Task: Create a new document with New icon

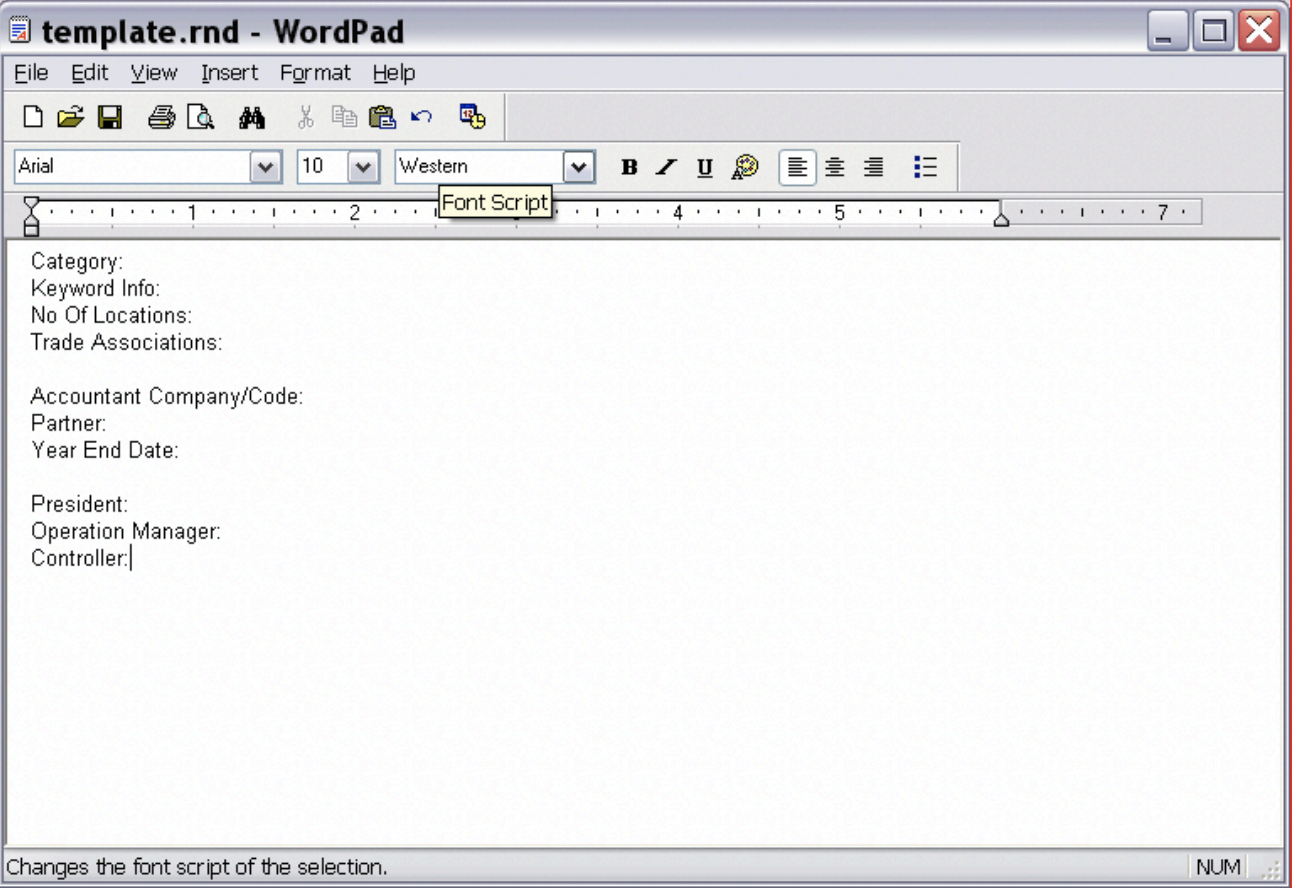Action: point(33,118)
